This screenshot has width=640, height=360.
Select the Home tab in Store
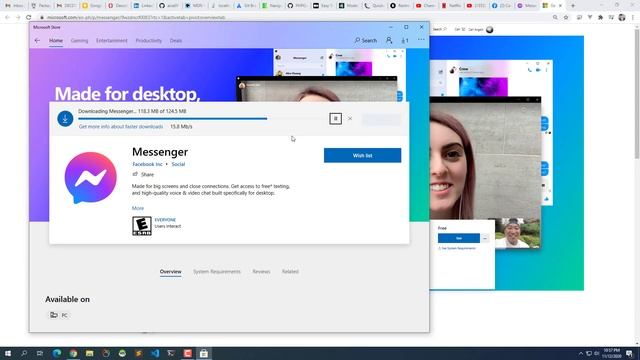56,40
